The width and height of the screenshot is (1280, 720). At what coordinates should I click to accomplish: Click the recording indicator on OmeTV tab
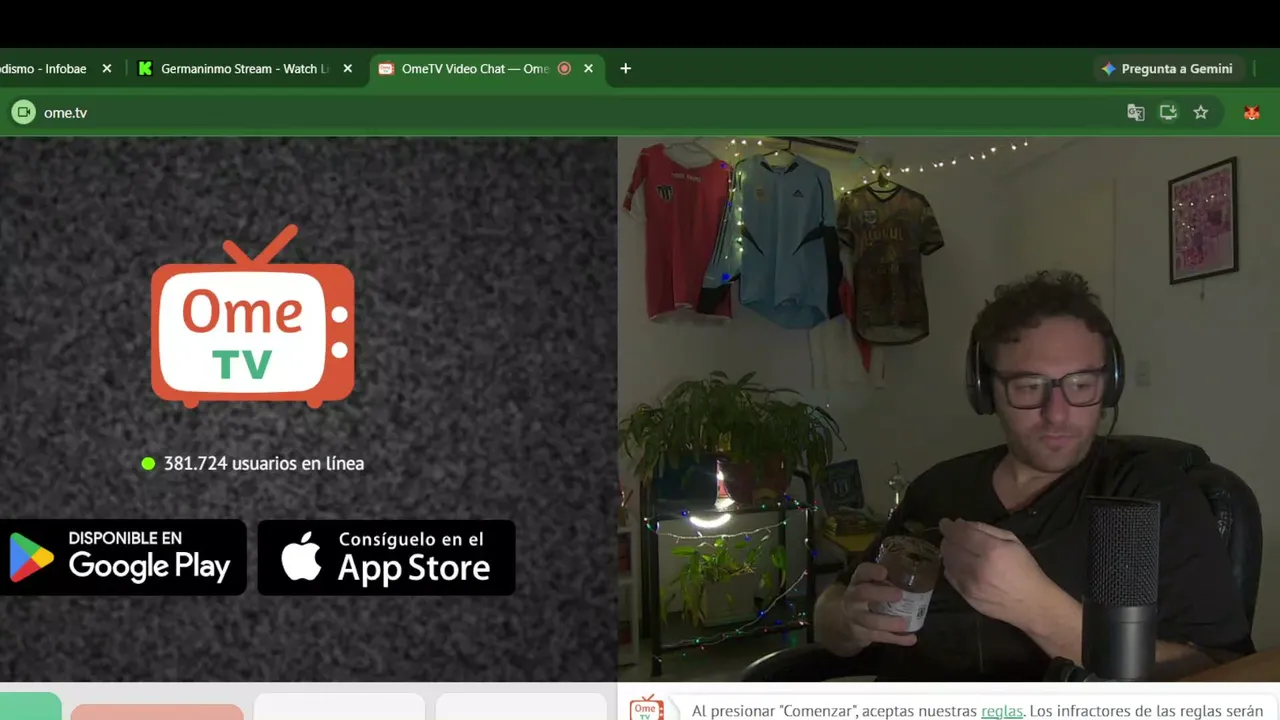564,69
